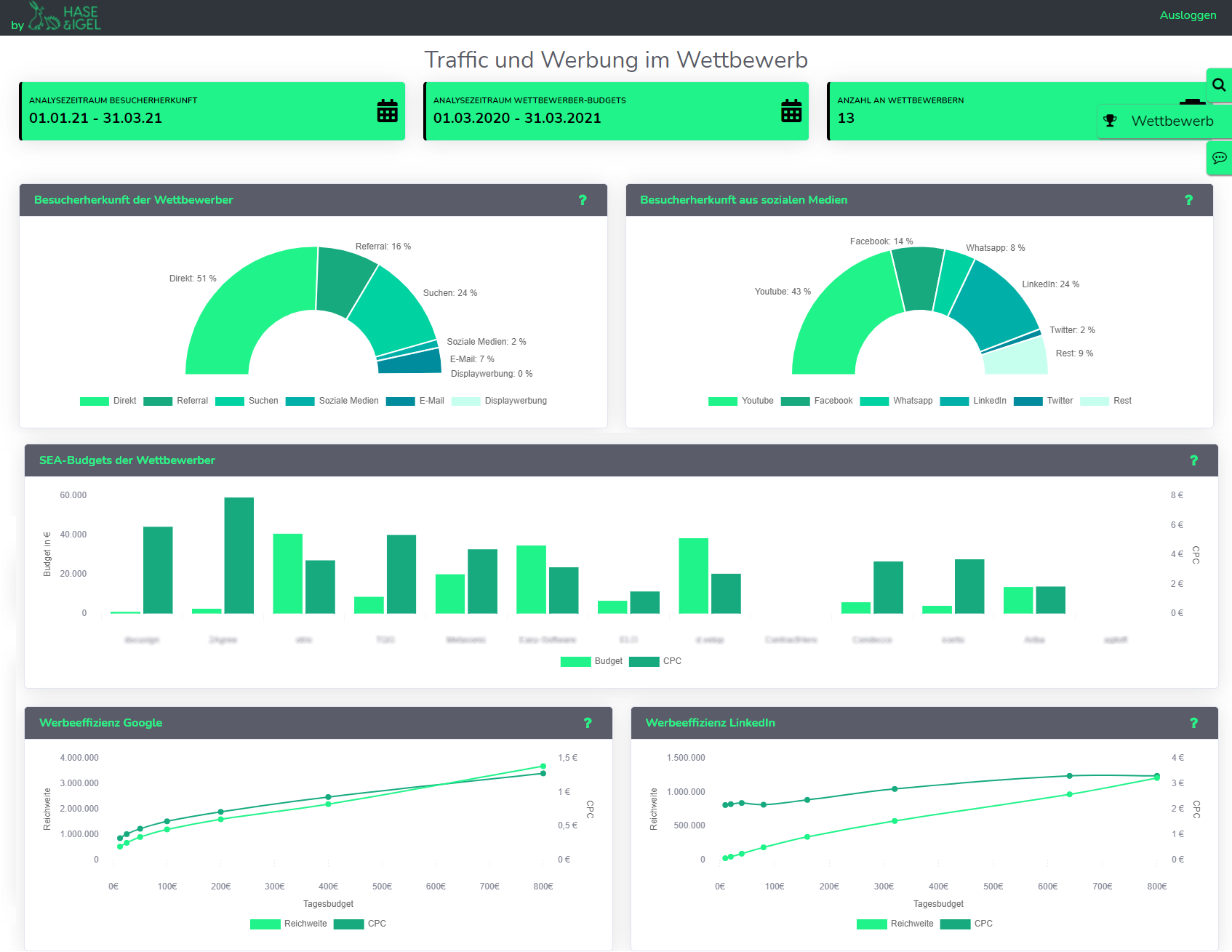Click the Besucherherkunft der Wettbewerber panel title

click(134, 200)
